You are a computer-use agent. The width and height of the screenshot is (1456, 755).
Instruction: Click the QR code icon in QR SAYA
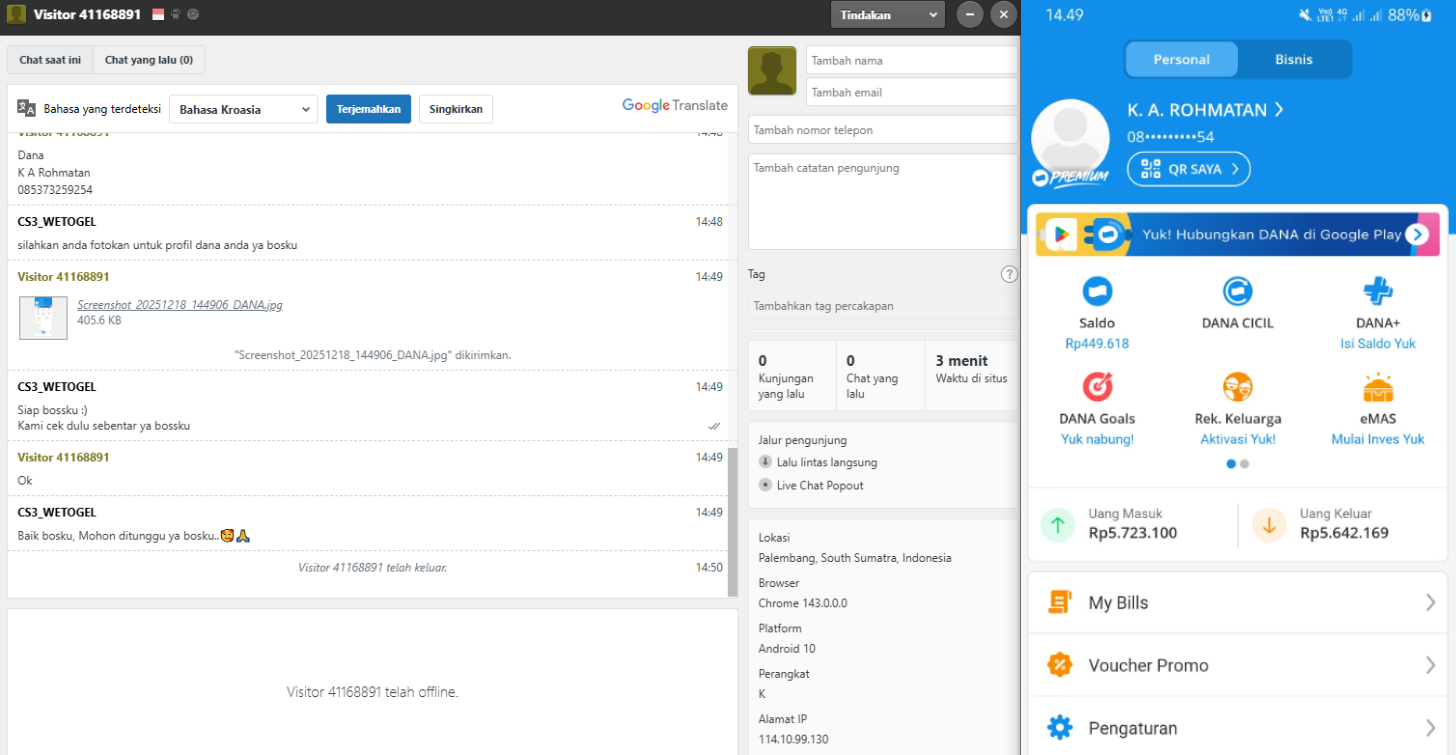1150,169
